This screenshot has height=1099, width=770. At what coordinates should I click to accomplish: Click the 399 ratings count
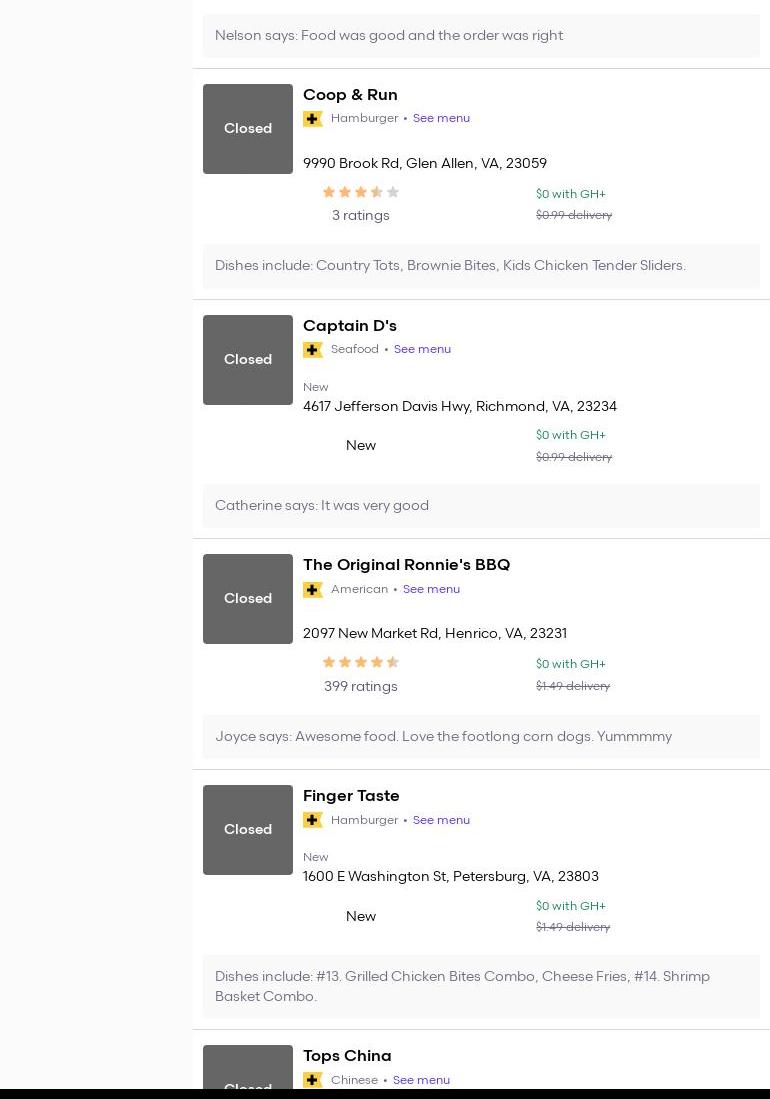tap(360, 686)
